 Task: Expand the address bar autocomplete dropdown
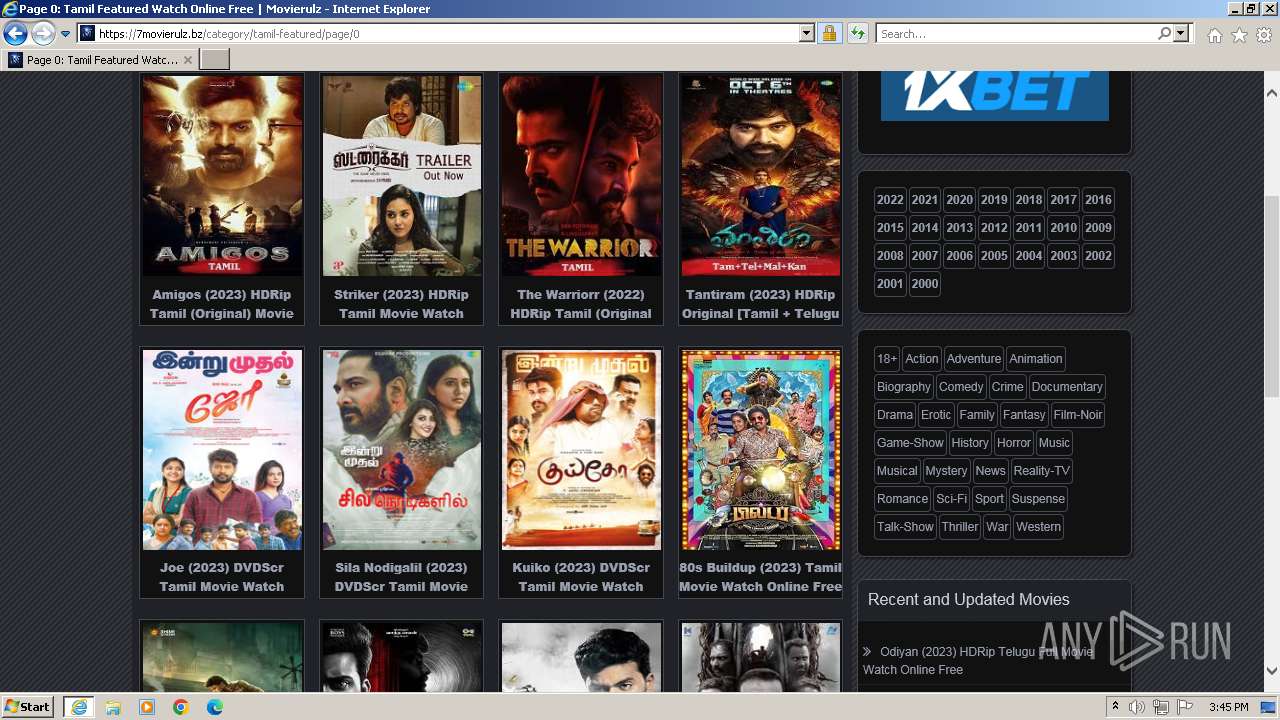(x=807, y=34)
